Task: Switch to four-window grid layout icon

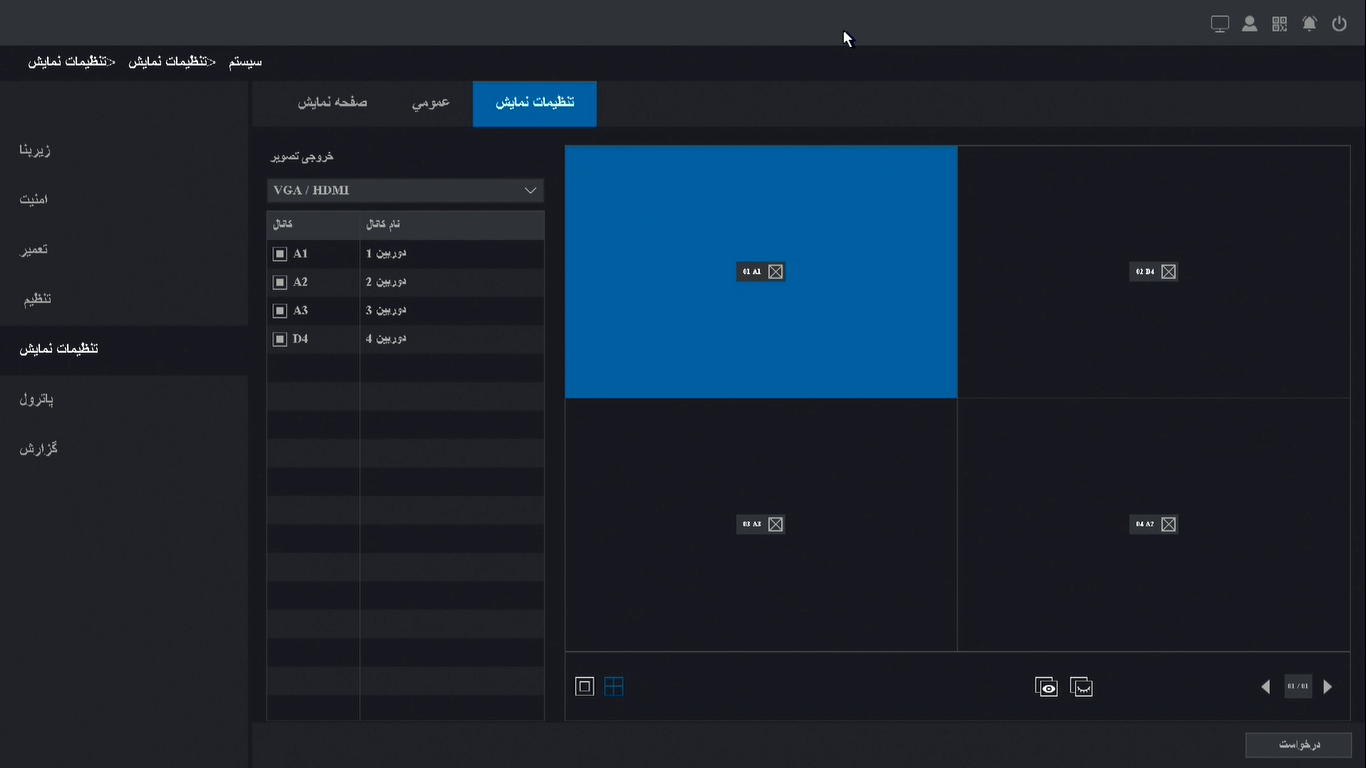Action: pos(614,686)
